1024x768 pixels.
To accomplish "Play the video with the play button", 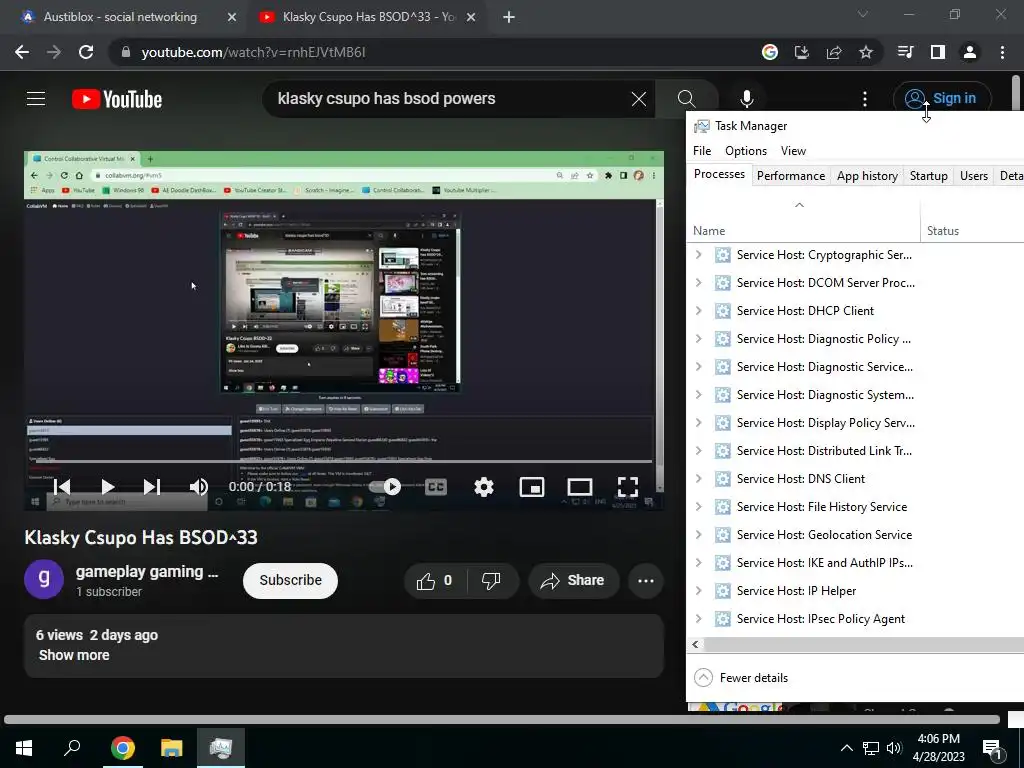I will pos(108,487).
